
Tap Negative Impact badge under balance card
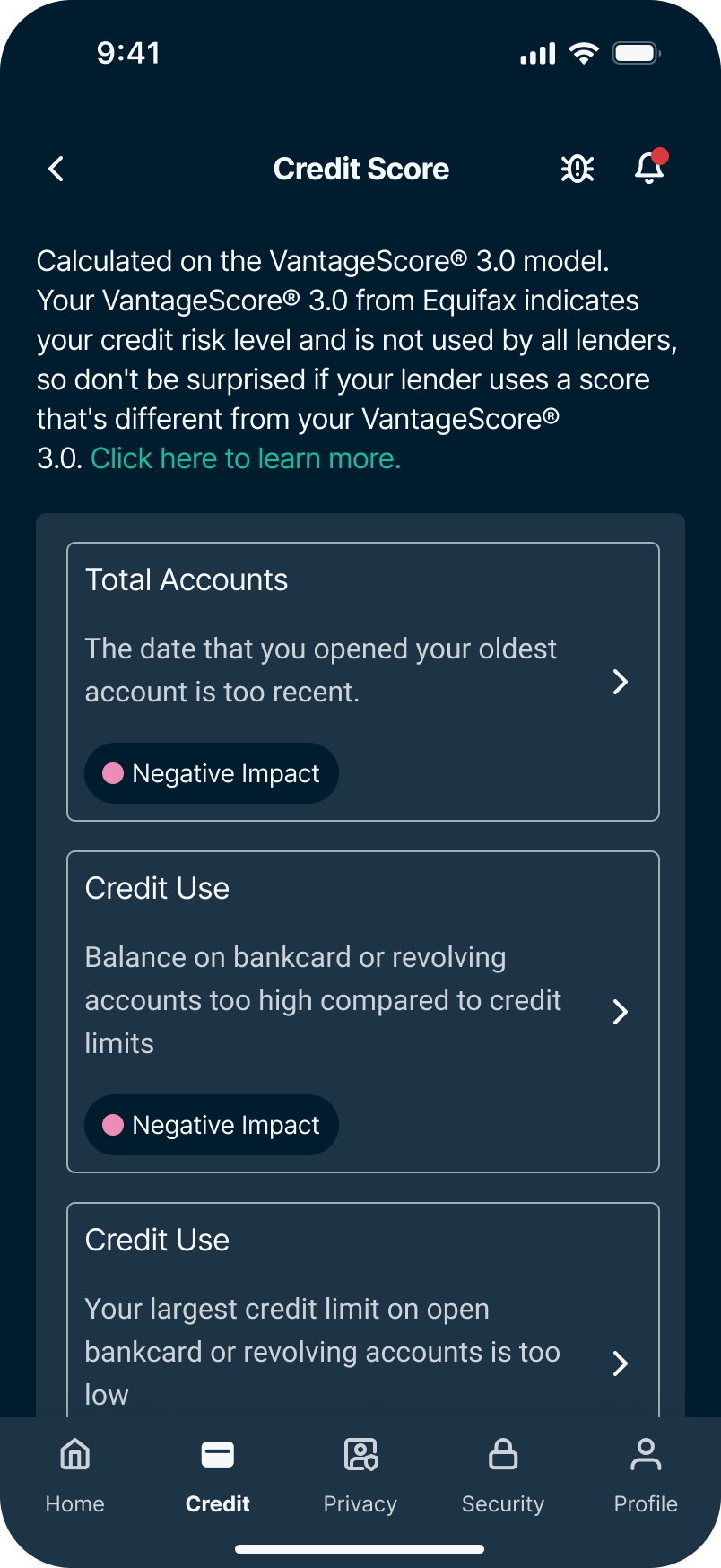212,1125
